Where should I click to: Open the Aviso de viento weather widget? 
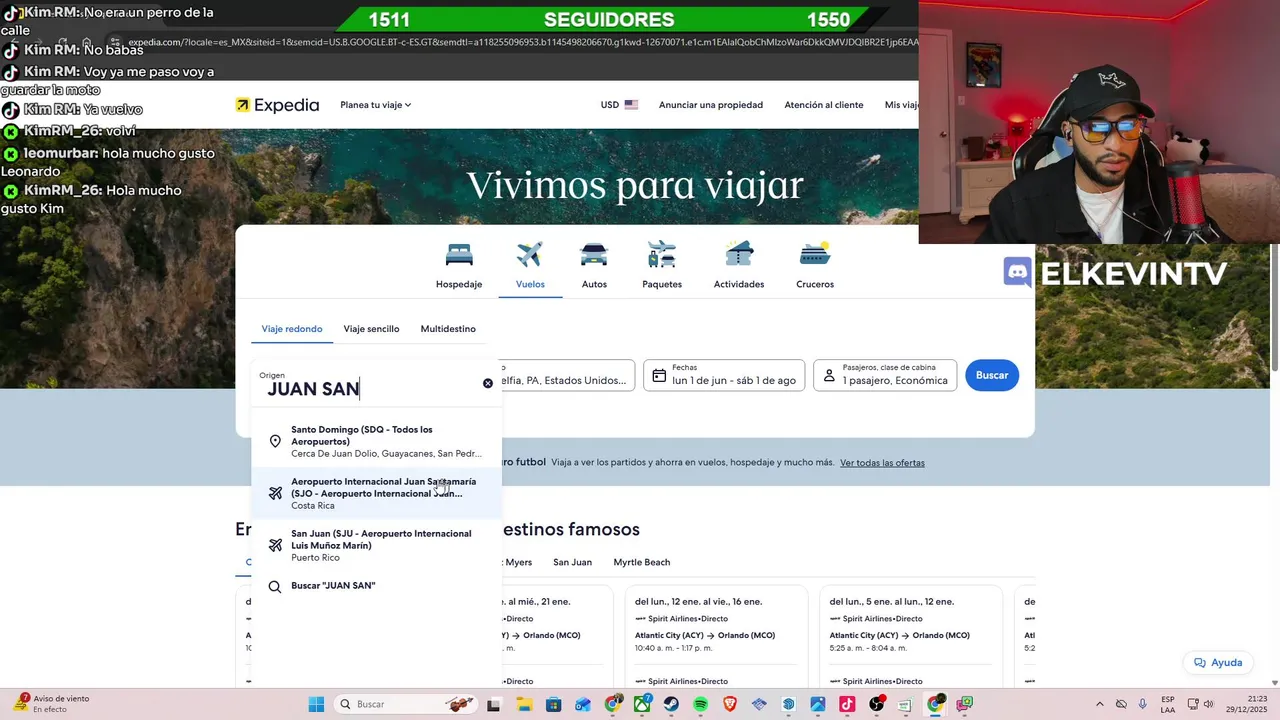pos(50,704)
